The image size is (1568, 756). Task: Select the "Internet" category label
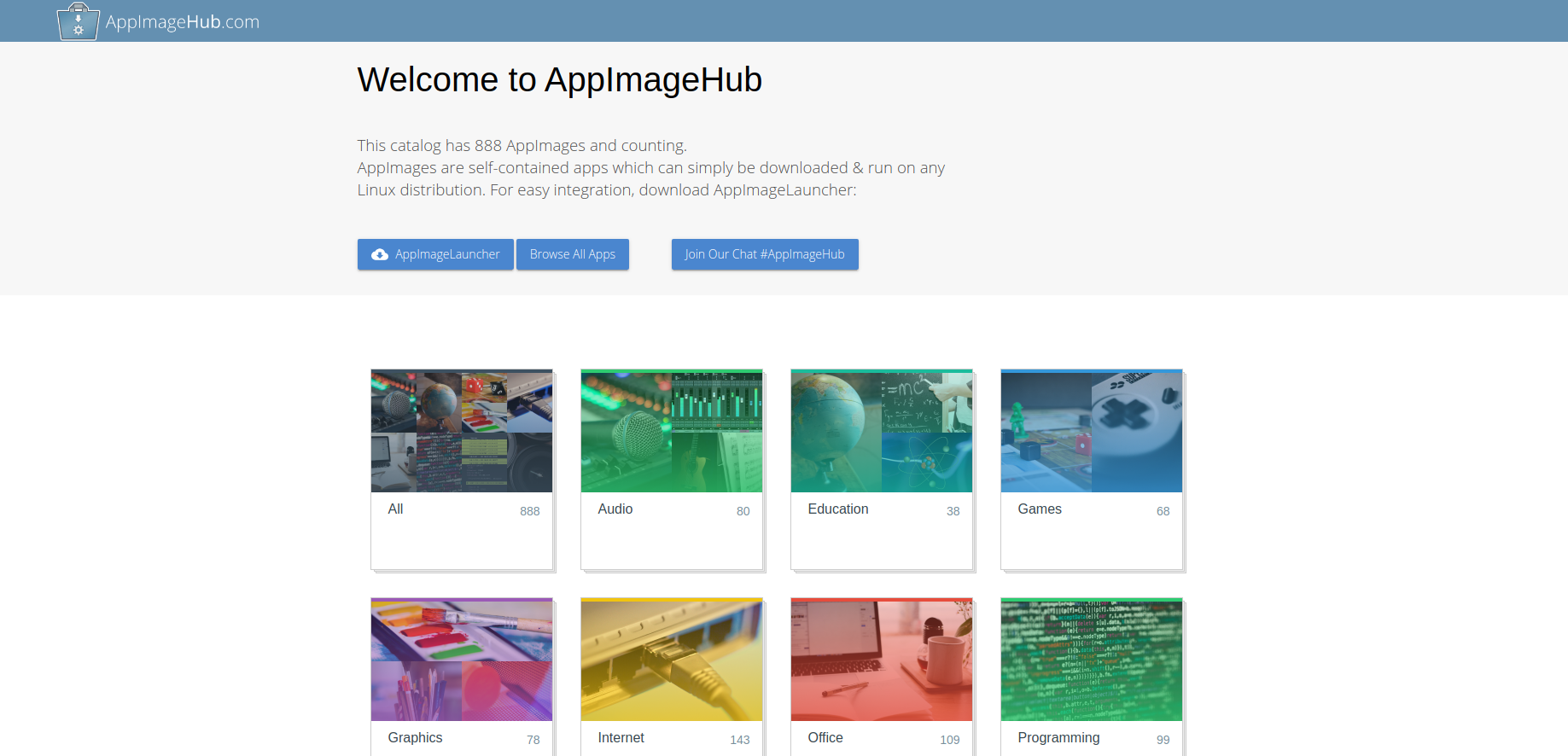(x=621, y=737)
